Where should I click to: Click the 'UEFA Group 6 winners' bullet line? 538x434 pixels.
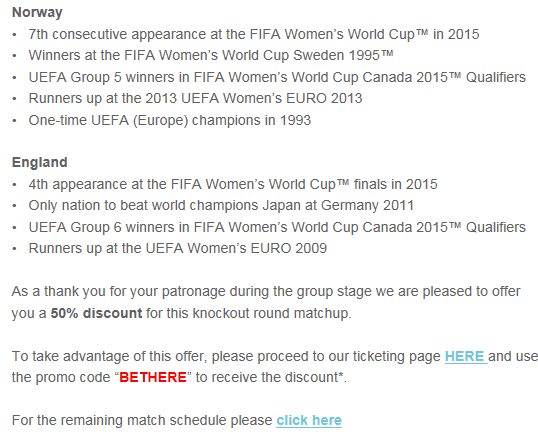coord(277,227)
